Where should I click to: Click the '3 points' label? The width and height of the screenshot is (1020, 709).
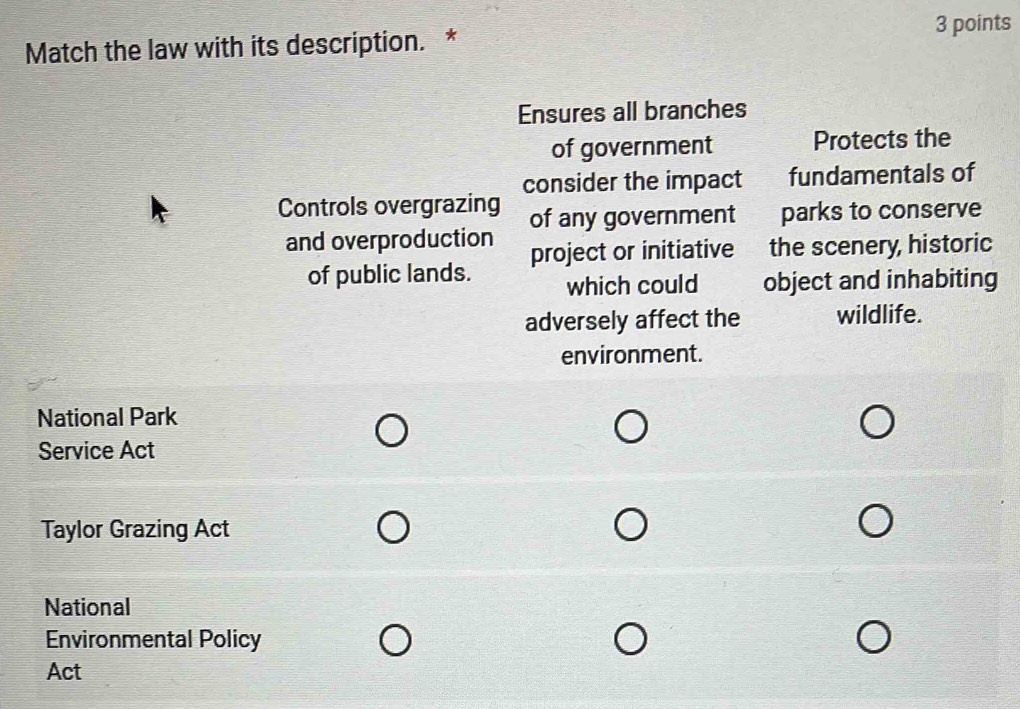973,24
